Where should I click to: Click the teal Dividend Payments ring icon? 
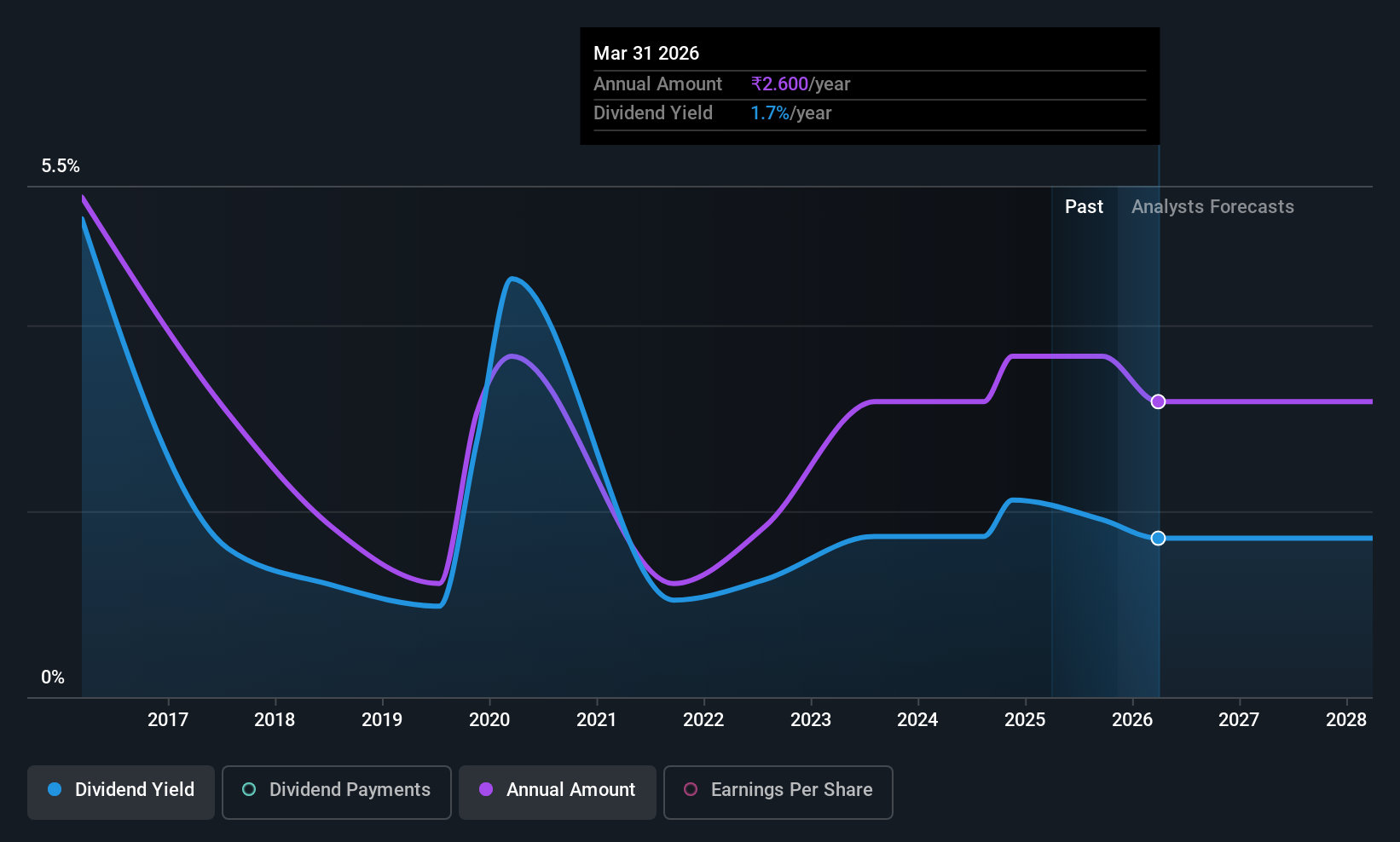pos(249,789)
